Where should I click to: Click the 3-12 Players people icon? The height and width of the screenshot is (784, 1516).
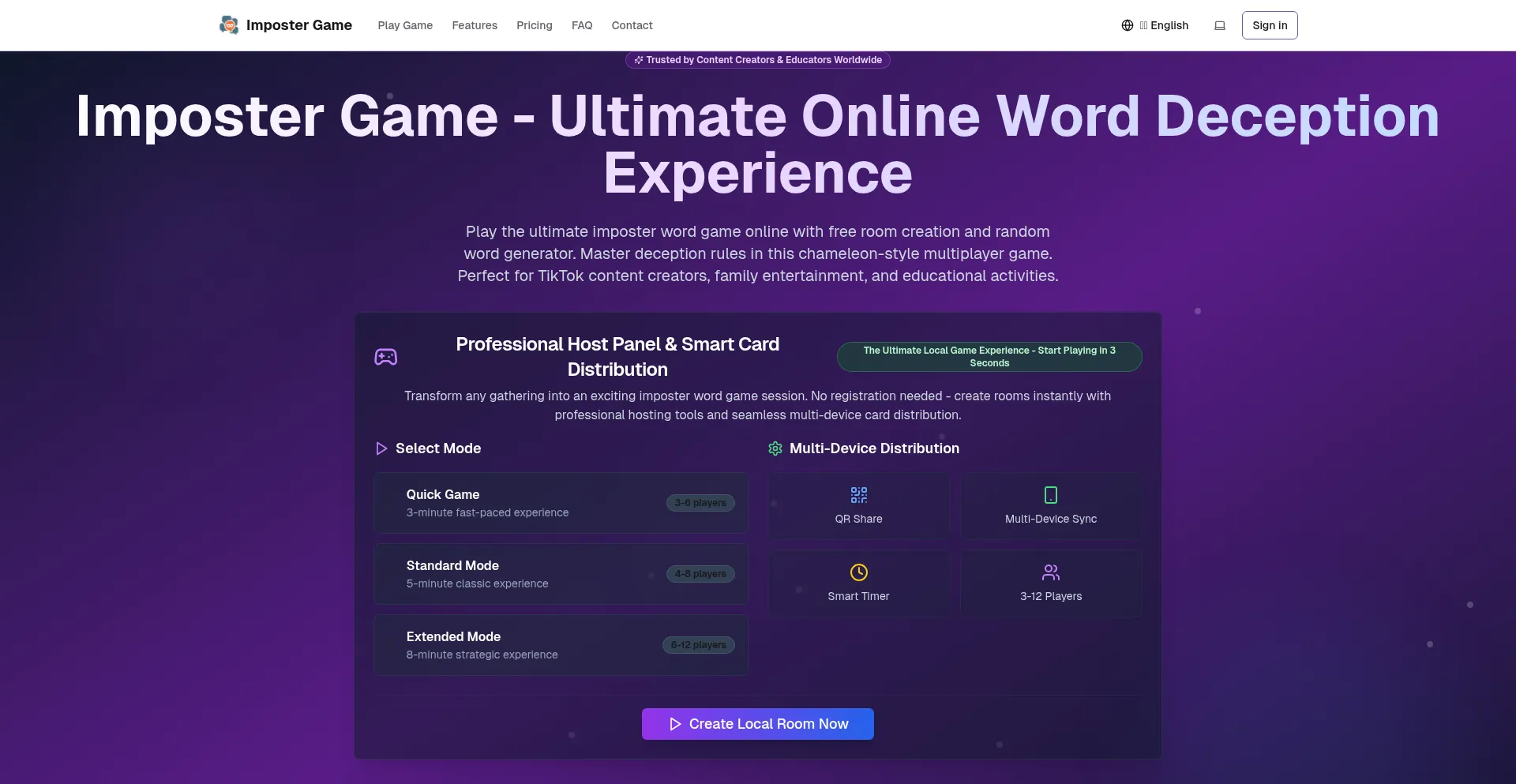click(x=1050, y=572)
